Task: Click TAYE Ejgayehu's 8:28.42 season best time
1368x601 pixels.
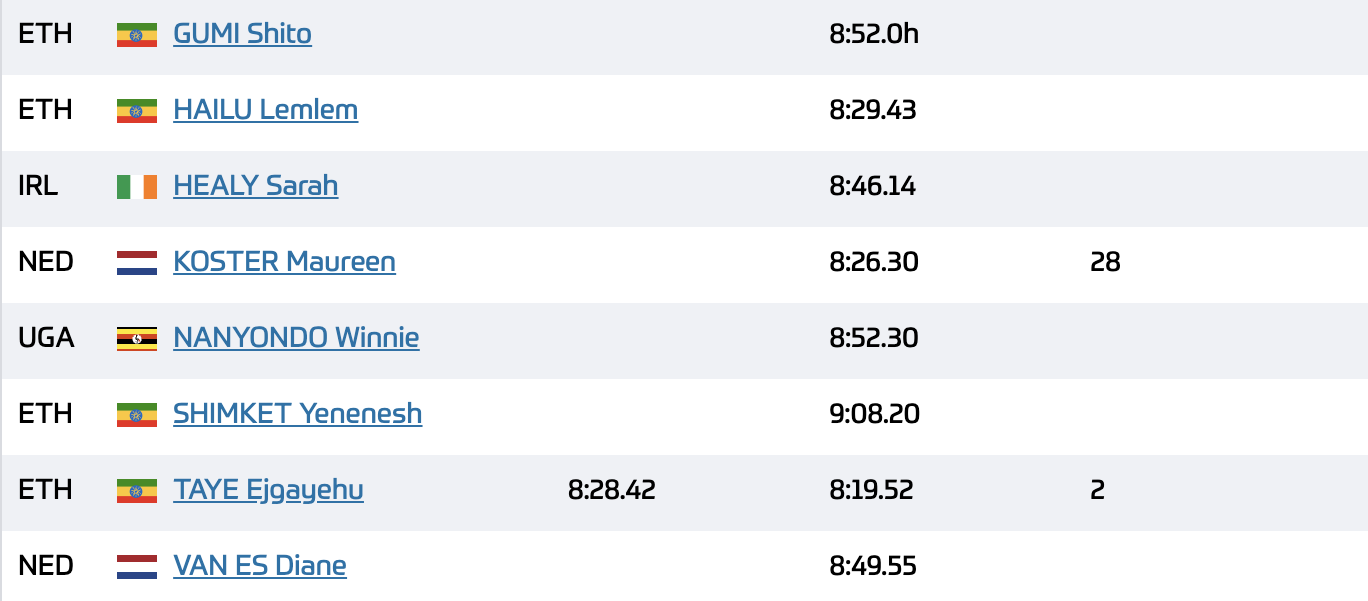Action: (612, 490)
